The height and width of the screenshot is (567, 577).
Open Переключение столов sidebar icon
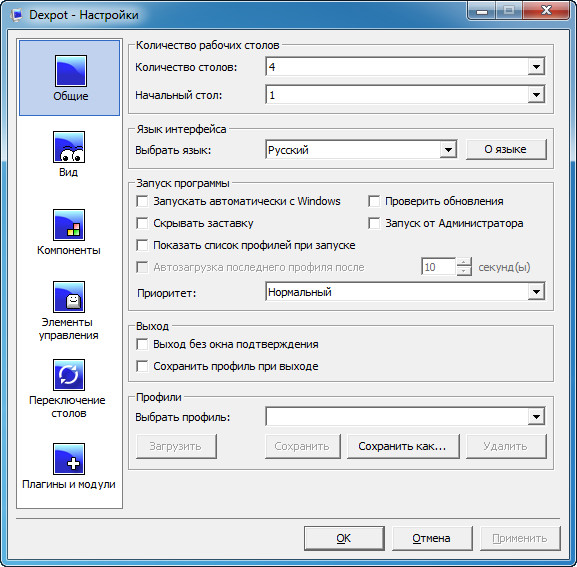pyautogui.click(x=69, y=375)
